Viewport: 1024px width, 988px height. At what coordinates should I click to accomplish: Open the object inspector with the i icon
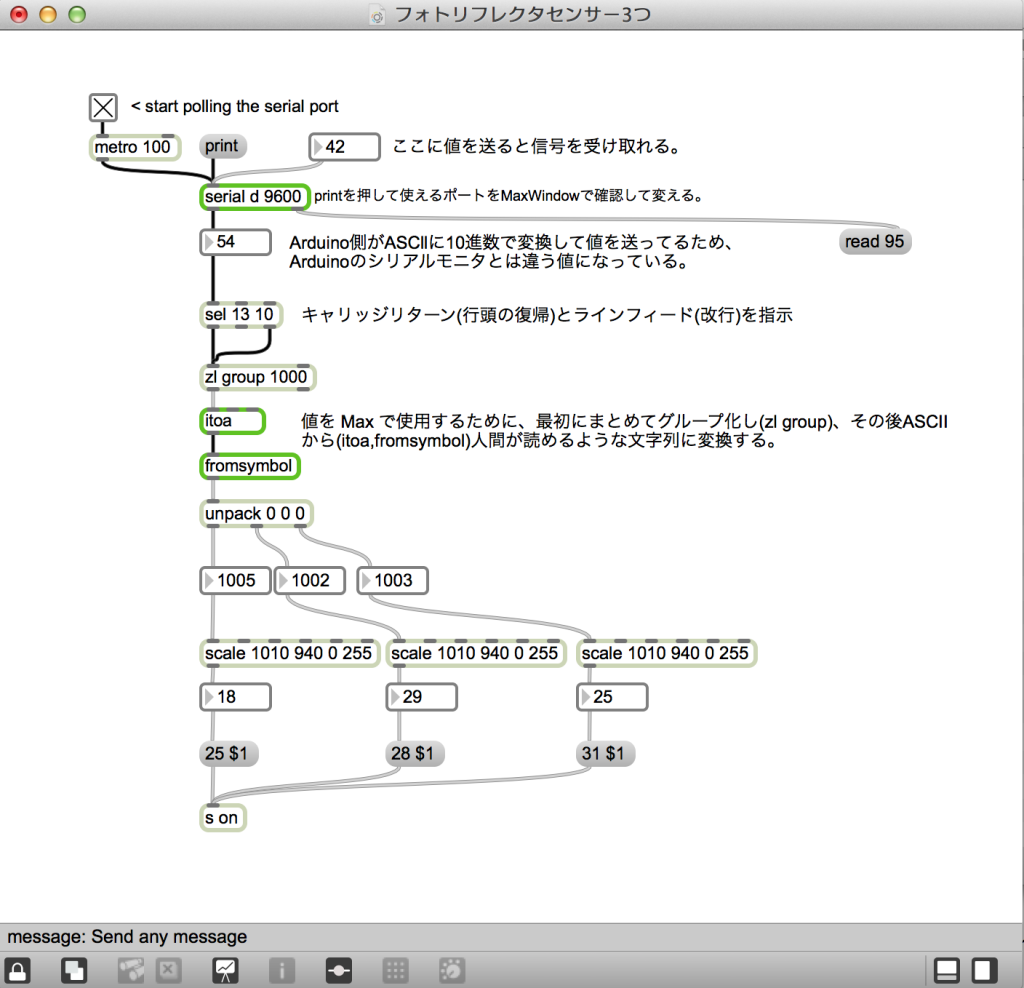[x=283, y=969]
